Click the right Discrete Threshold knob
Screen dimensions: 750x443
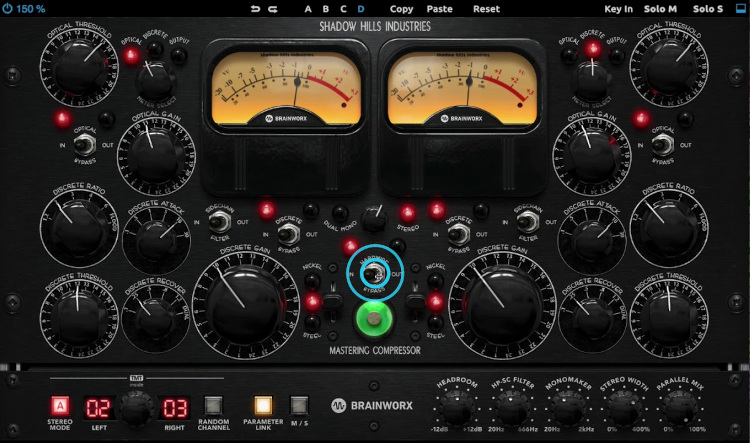point(669,318)
